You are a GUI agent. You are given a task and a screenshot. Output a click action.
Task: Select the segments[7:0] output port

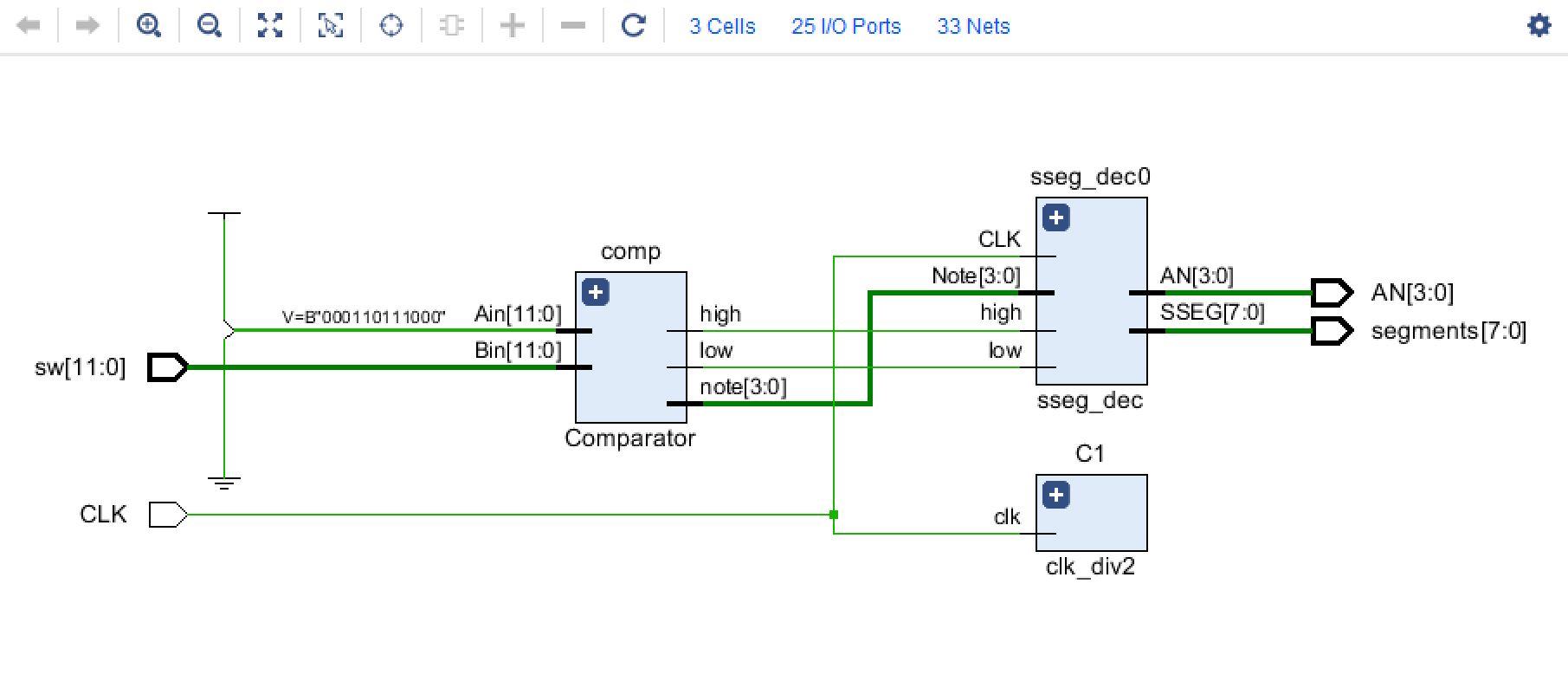click(x=1332, y=331)
